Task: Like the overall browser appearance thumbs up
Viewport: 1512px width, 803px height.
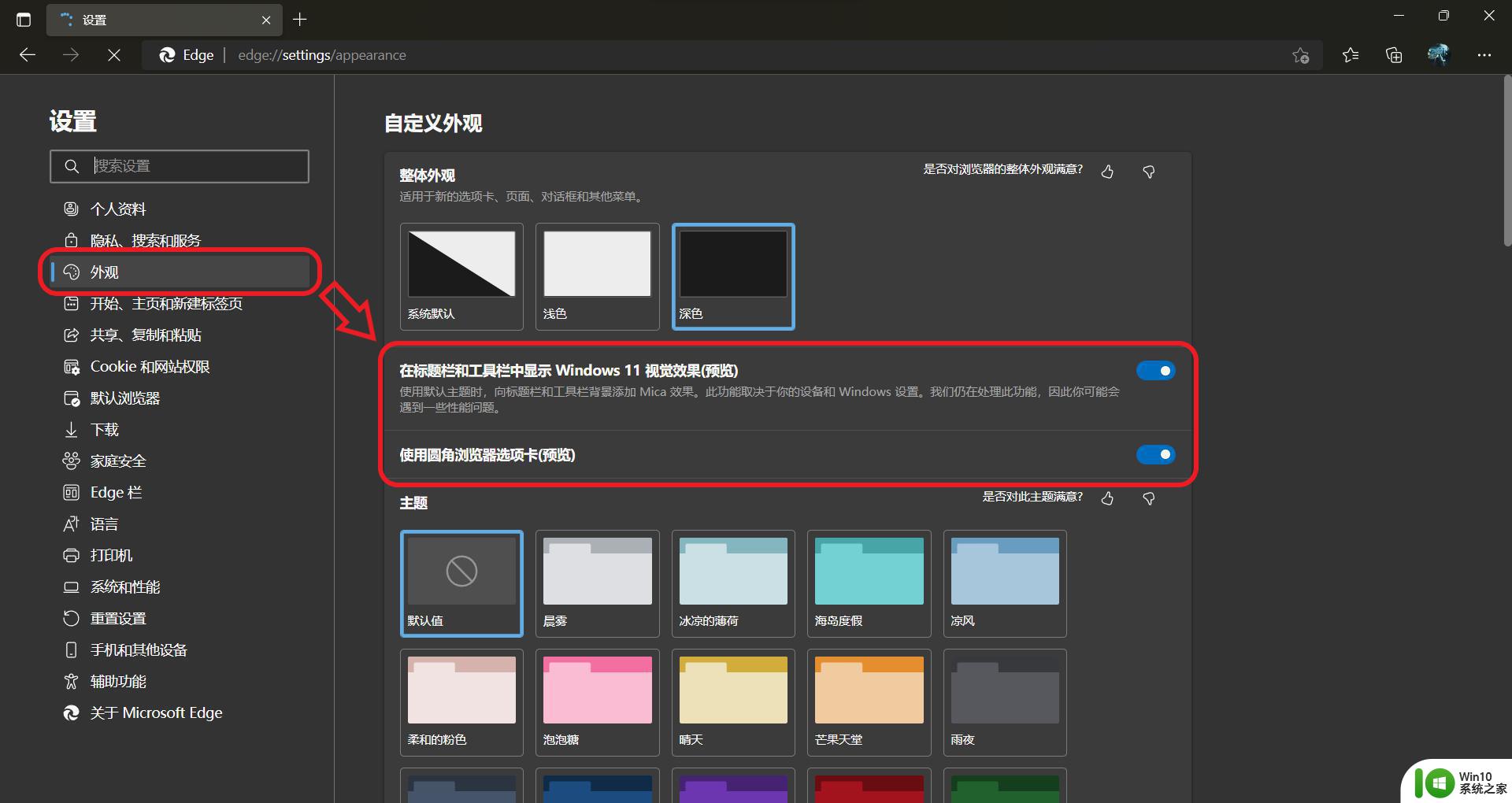Action: [x=1107, y=171]
